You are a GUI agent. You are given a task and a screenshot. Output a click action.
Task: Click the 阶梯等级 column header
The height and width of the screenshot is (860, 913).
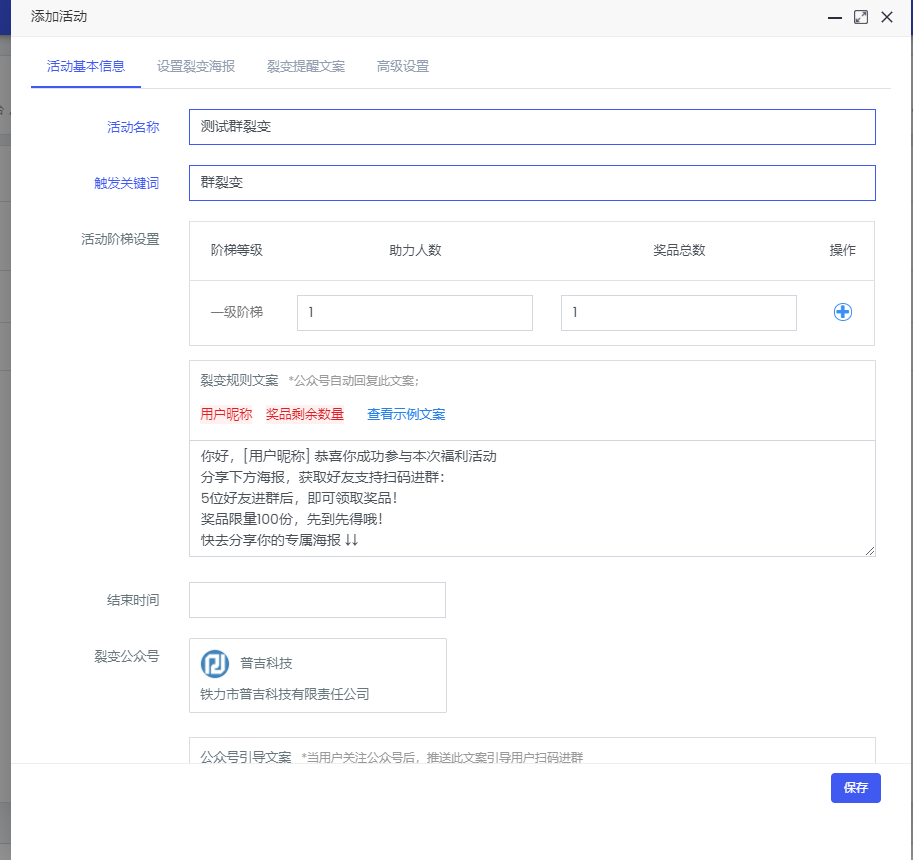pyautogui.click(x=236, y=250)
